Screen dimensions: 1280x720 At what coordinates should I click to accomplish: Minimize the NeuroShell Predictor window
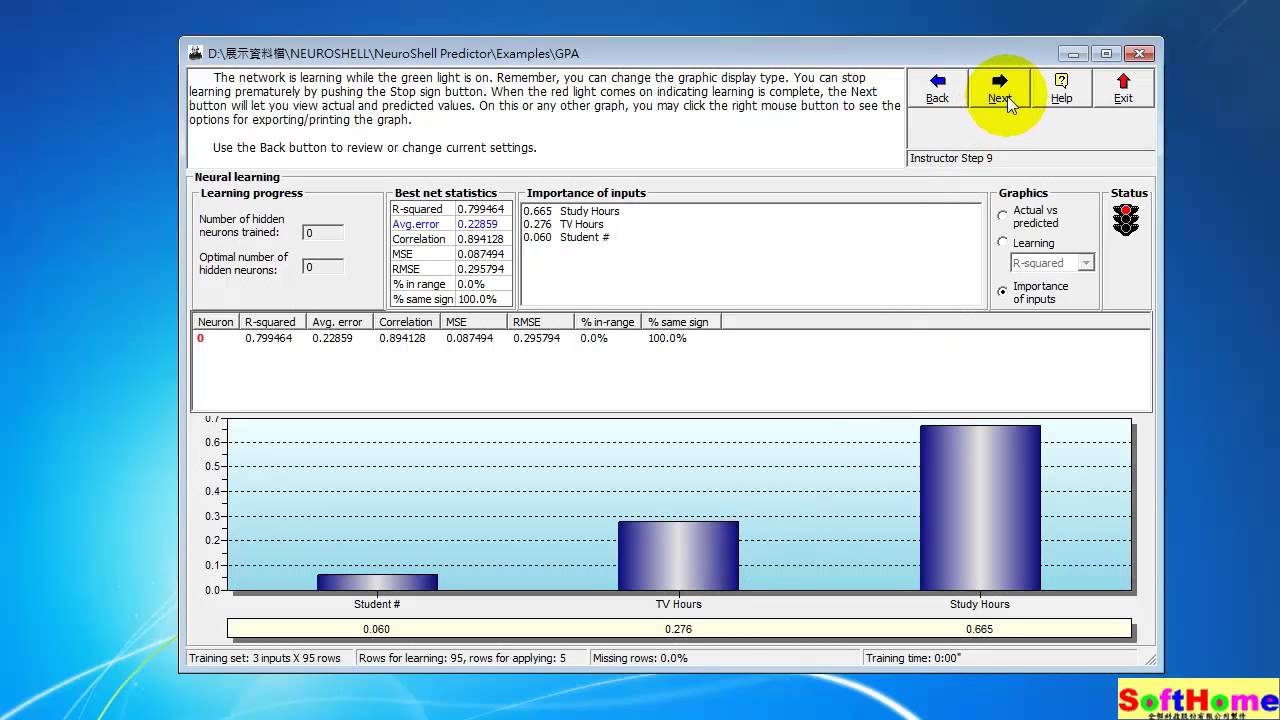coord(1073,54)
